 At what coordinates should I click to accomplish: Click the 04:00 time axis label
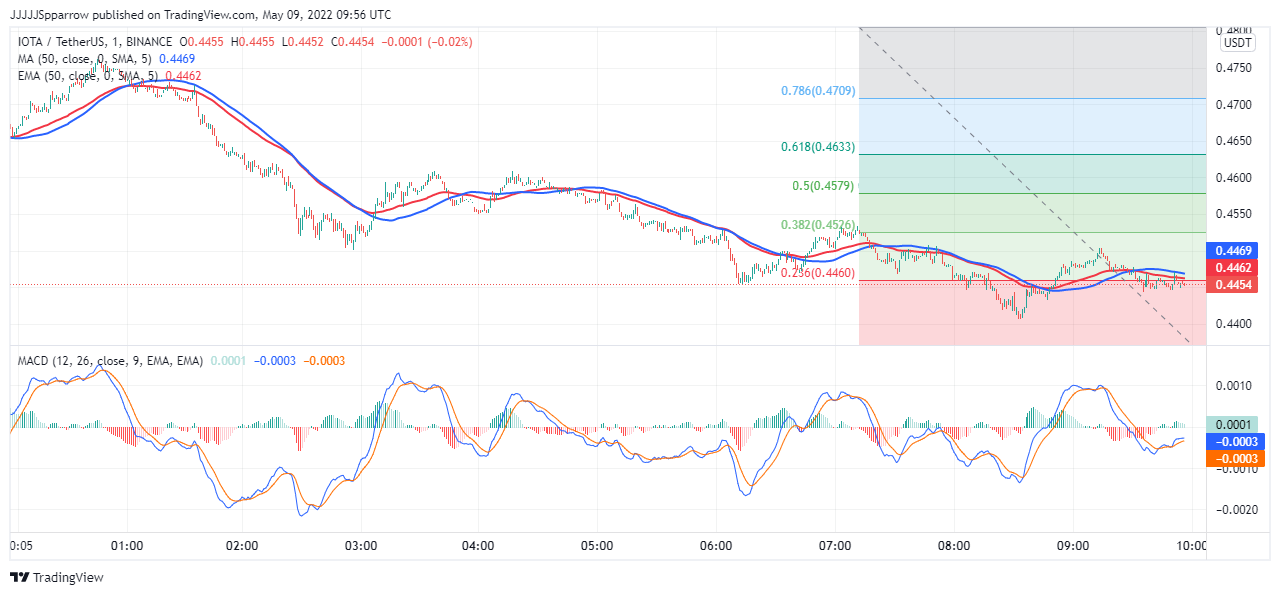478,546
